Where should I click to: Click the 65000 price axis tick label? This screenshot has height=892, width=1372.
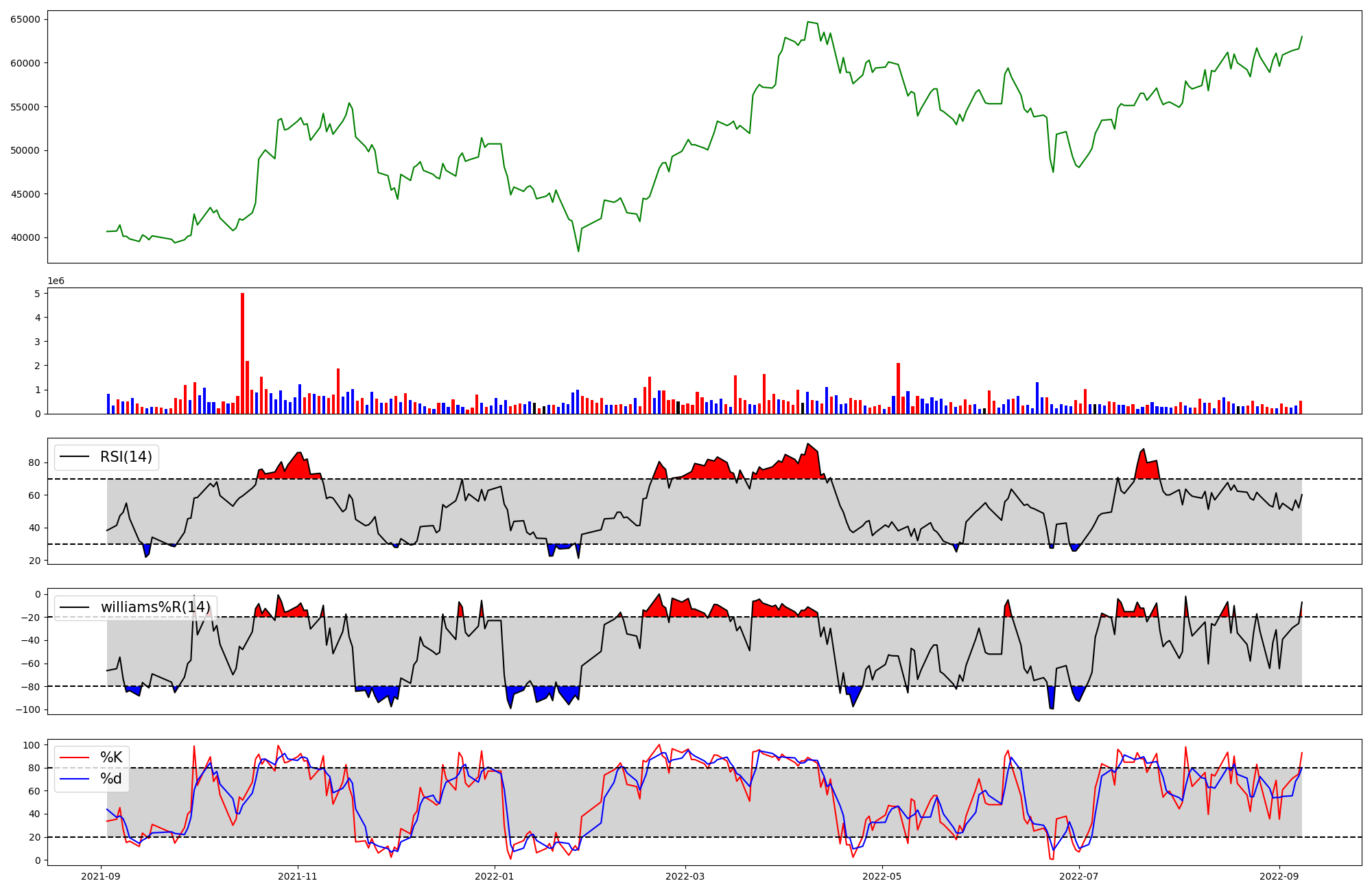[x=25, y=19]
